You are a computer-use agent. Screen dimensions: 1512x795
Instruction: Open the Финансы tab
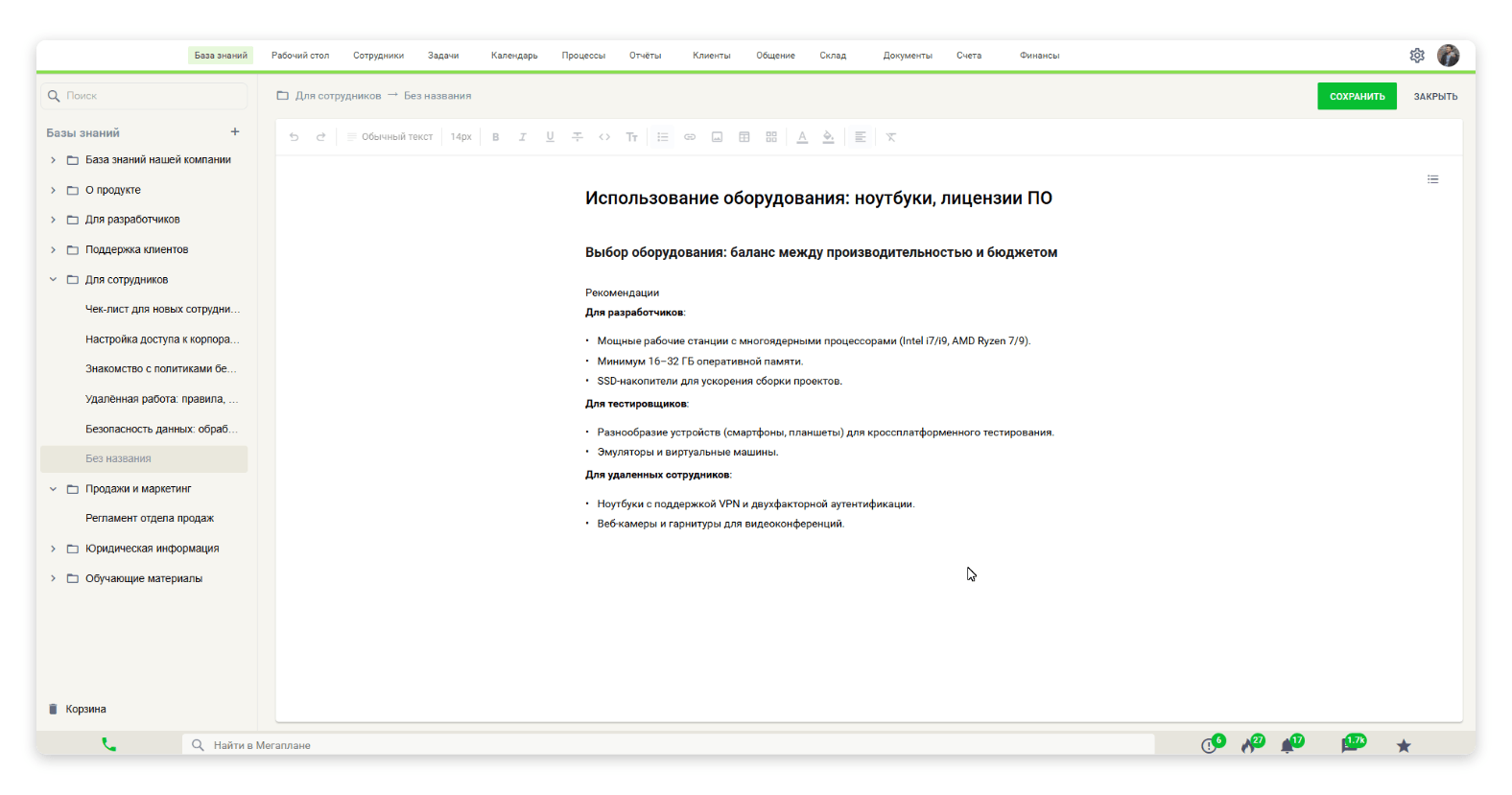pyautogui.click(x=1039, y=56)
